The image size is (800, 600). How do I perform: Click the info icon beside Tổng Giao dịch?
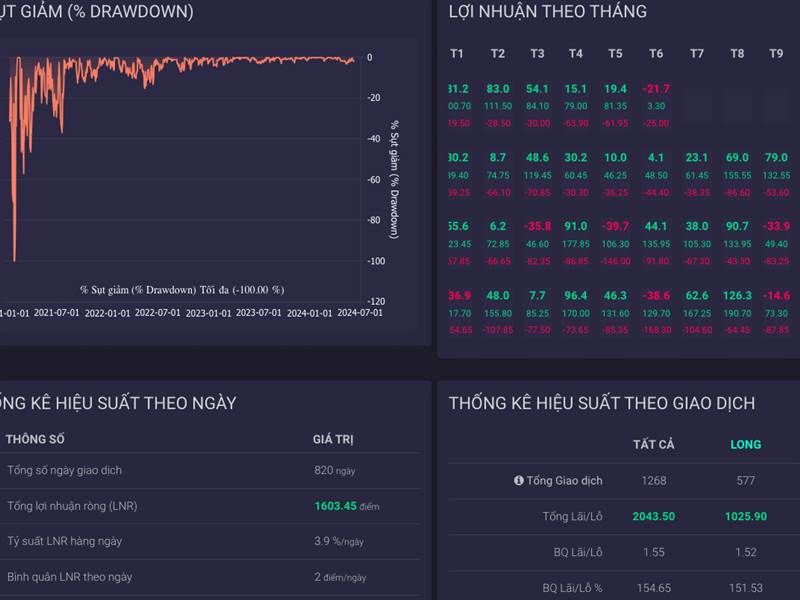point(518,480)
